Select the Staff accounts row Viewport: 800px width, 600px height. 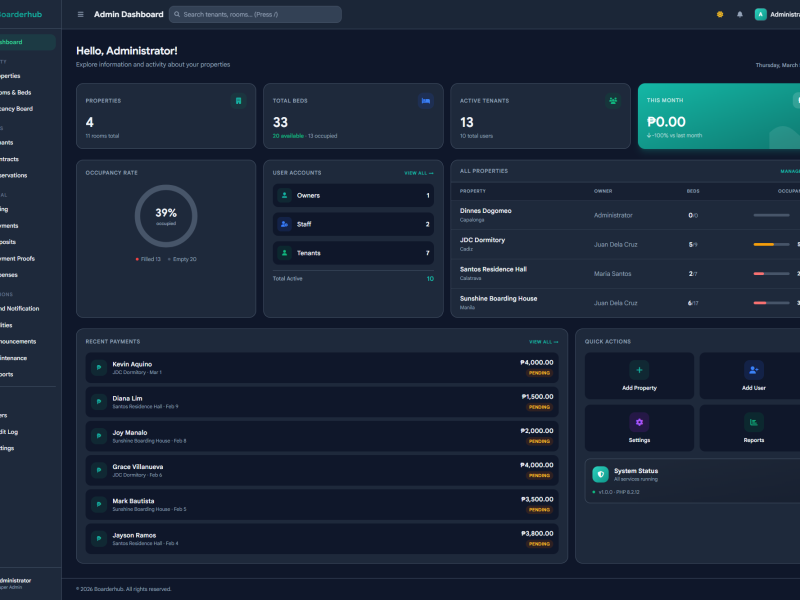(353, 224)
